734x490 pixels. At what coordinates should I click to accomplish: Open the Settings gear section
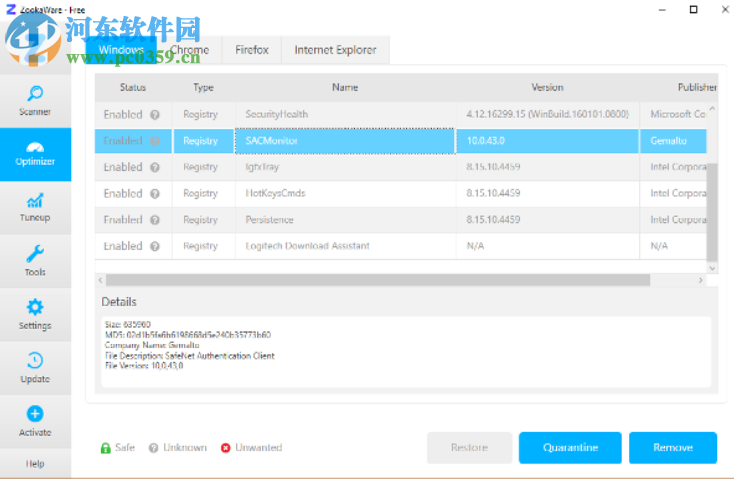[35, 314]
